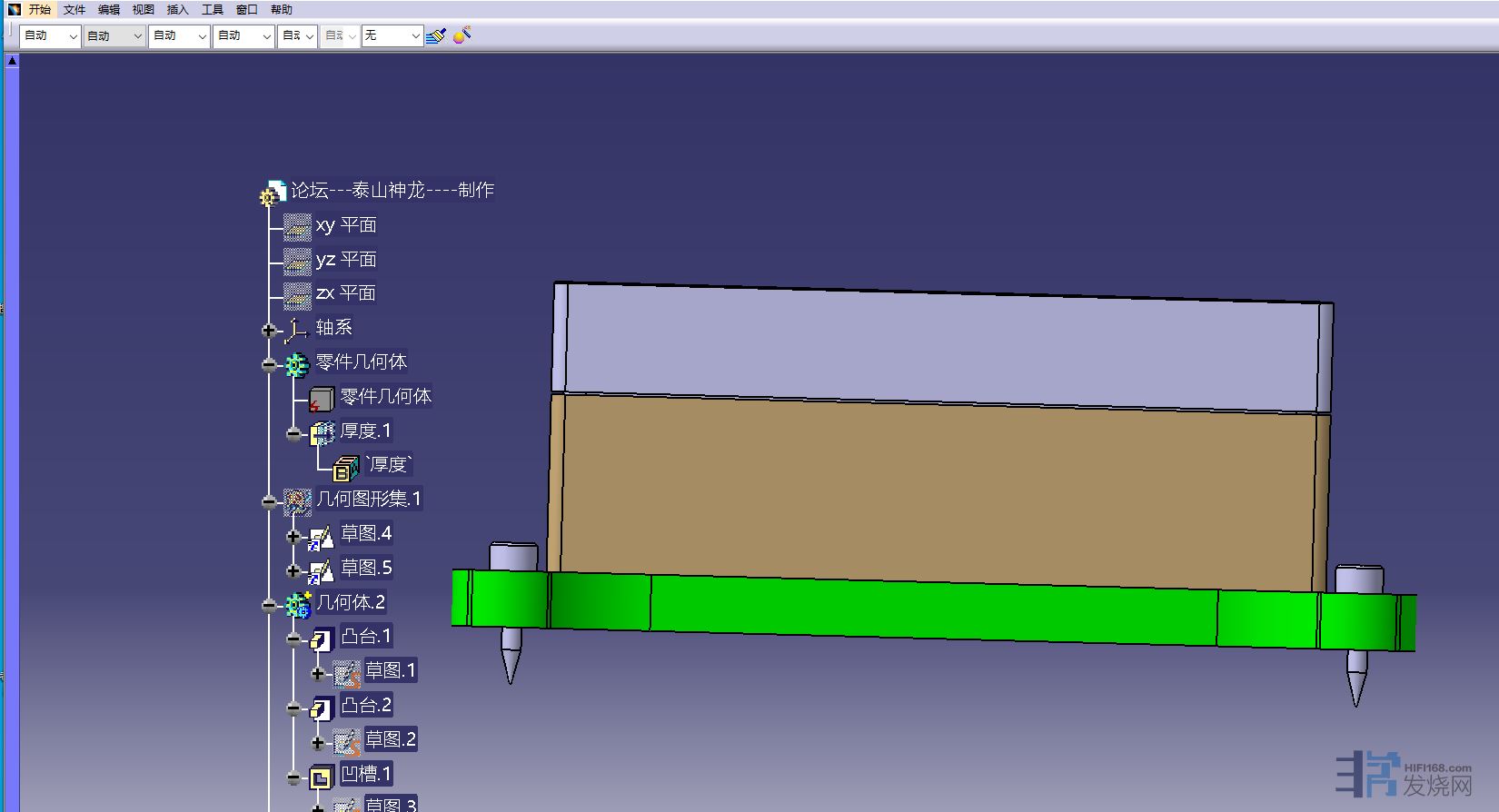Select the 凸台.1 pad feature icon
The height and width of the screenshot is (812, 1499).
pyautogui.click(x=322, y=639)
